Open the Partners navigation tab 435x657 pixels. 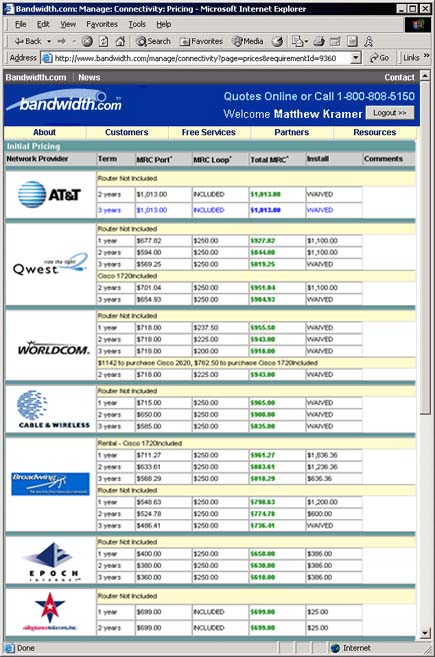pos(292,132)
